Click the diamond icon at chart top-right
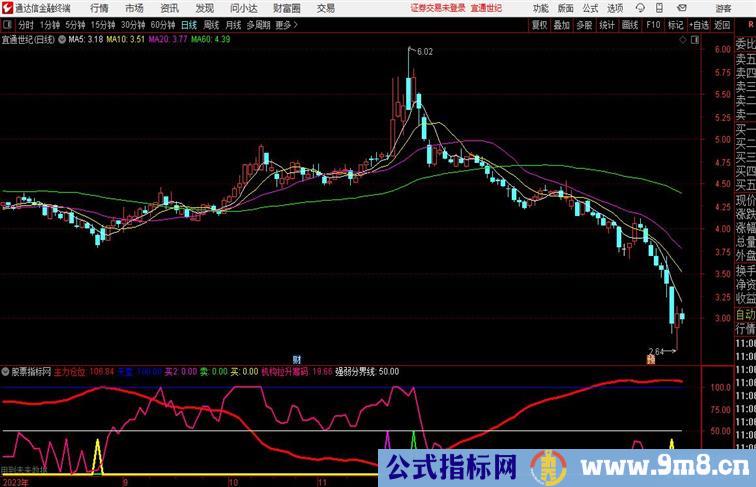This screenshot has width=756, height=487. [682, 40]
